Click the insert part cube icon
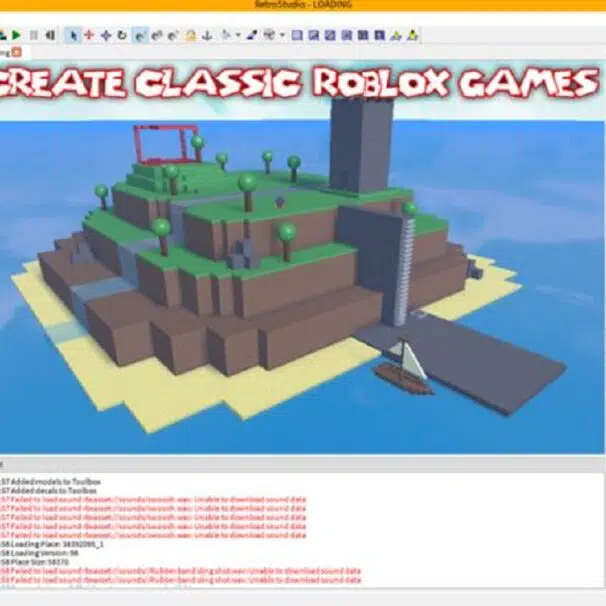Viewport: 606px width, 606px height. (269, 35)
